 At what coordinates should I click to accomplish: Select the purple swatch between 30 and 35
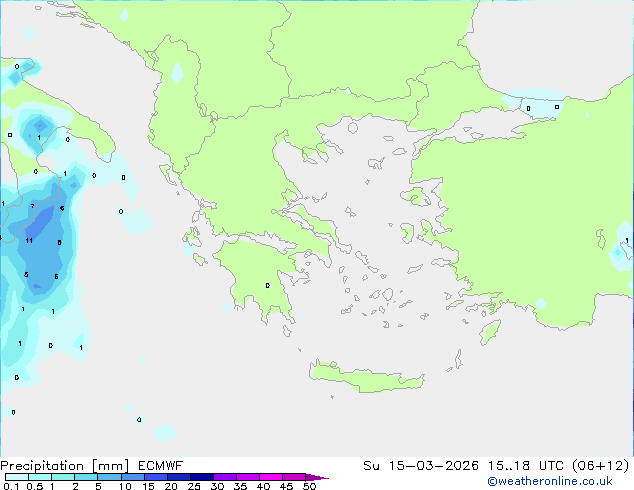click(x=225, y=477)
